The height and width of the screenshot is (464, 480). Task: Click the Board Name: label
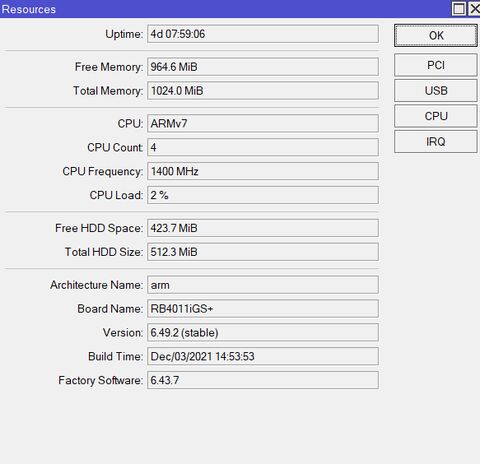pos(110,309)
